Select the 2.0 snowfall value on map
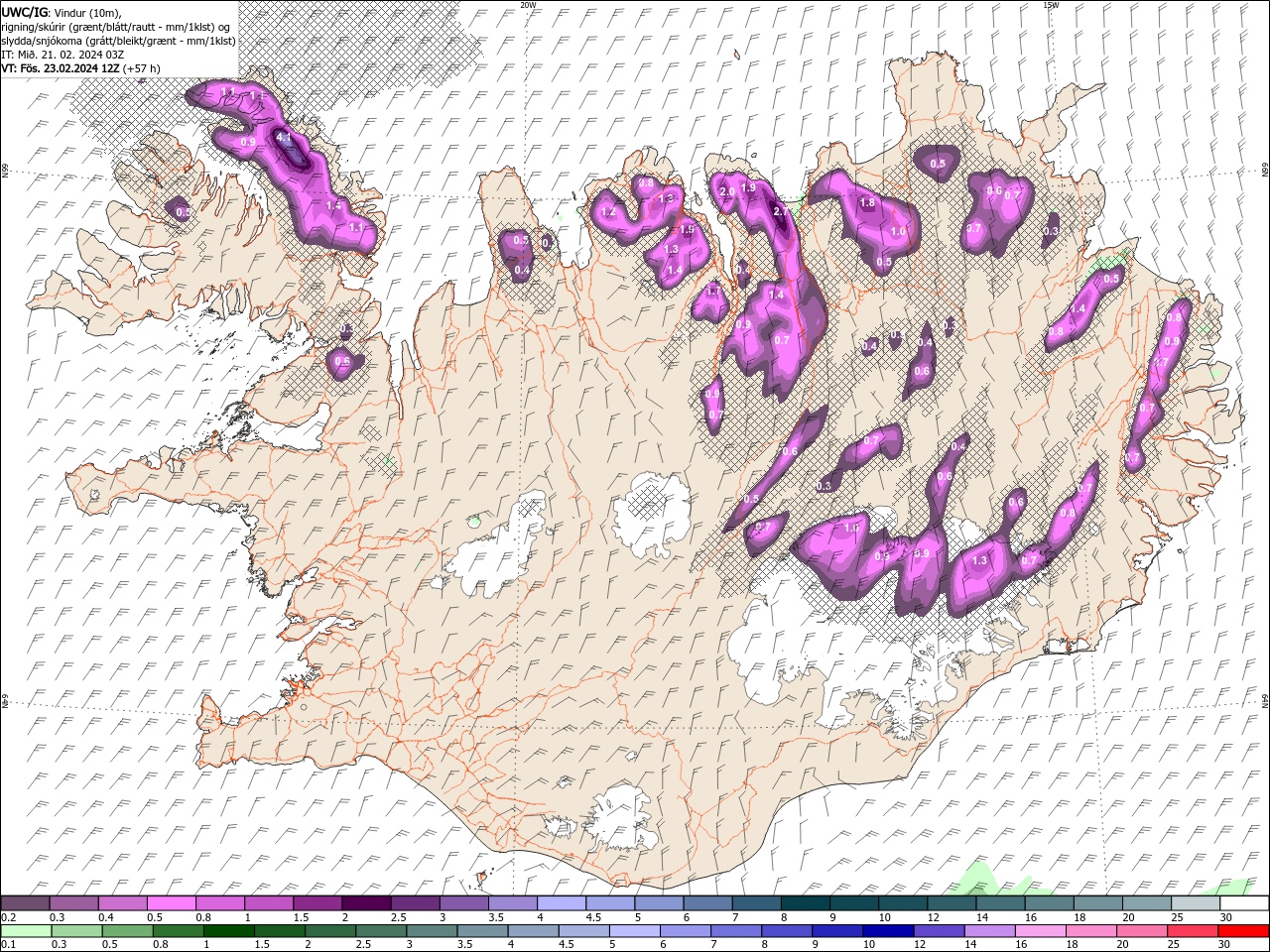 tap(726, 191)
